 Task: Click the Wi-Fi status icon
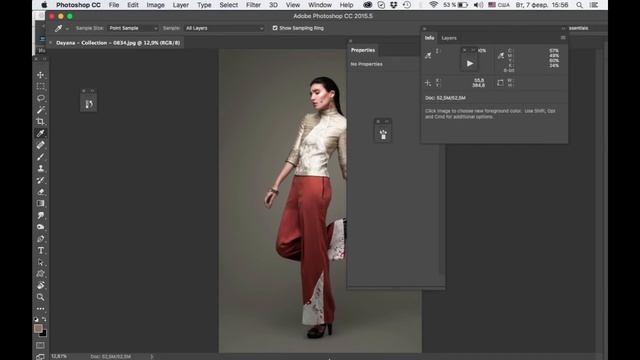click(433, 5)
